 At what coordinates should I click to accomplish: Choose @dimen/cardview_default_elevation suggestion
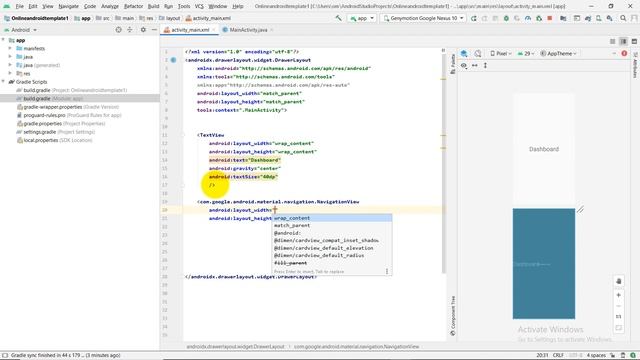coord(332,248)
